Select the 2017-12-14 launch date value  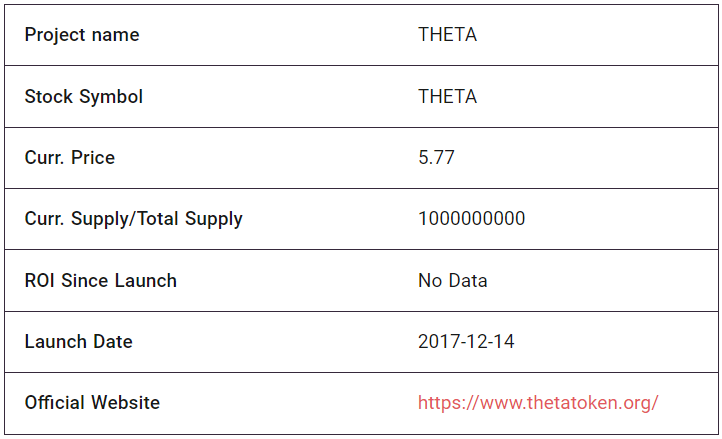coord(466,342)
